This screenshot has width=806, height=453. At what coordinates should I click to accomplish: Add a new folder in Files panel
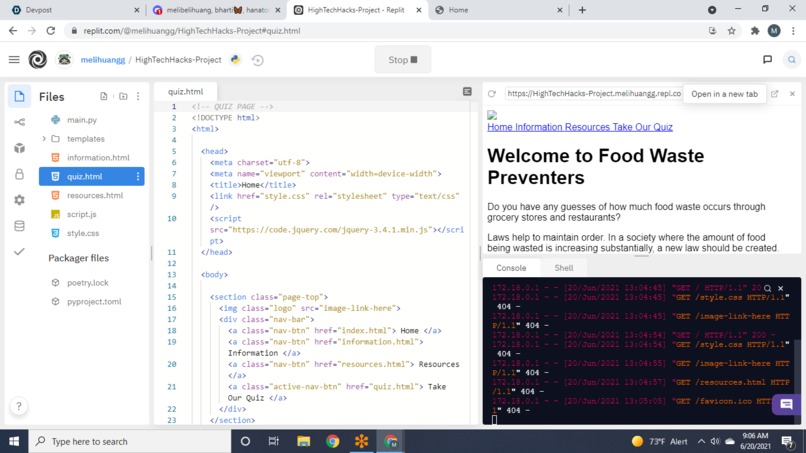(x=123, y=96)
